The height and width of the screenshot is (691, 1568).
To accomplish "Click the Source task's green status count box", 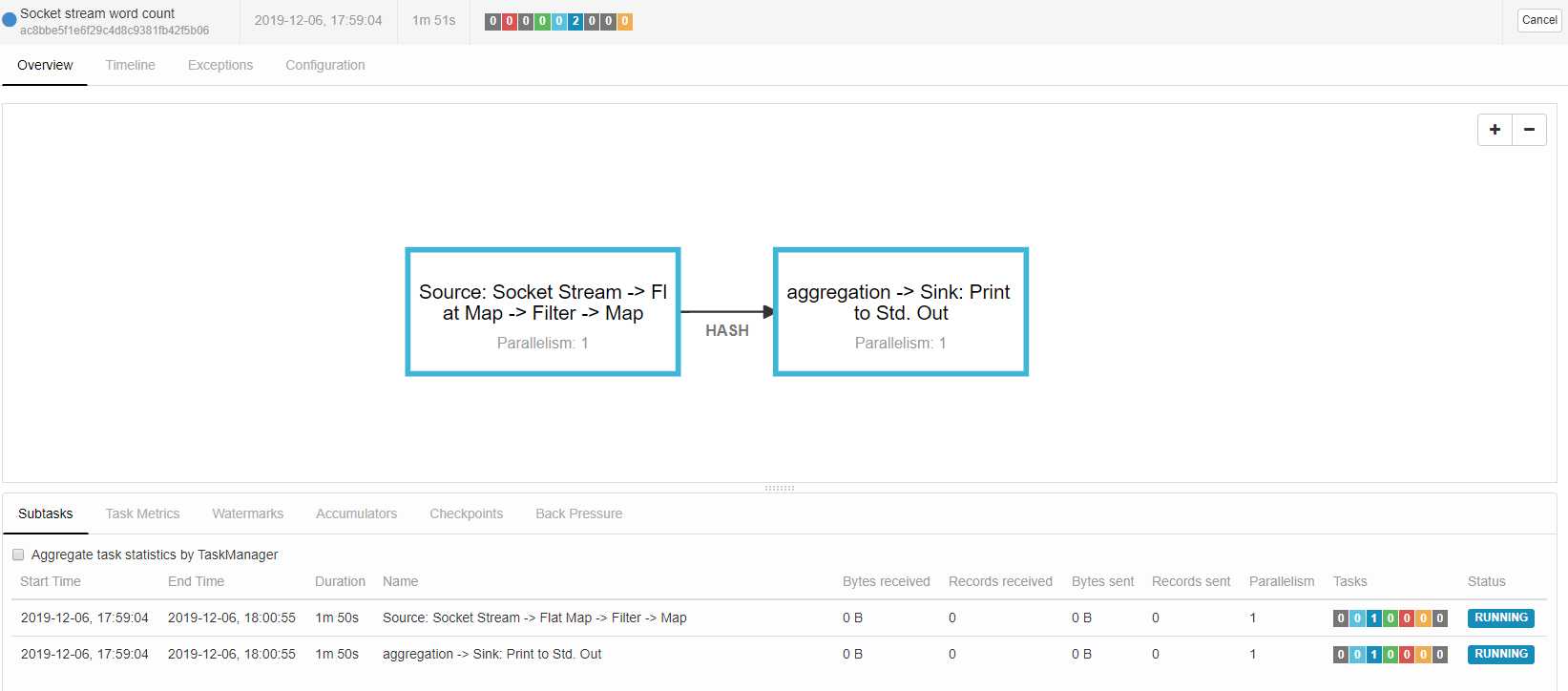I will click(1390, 618).
